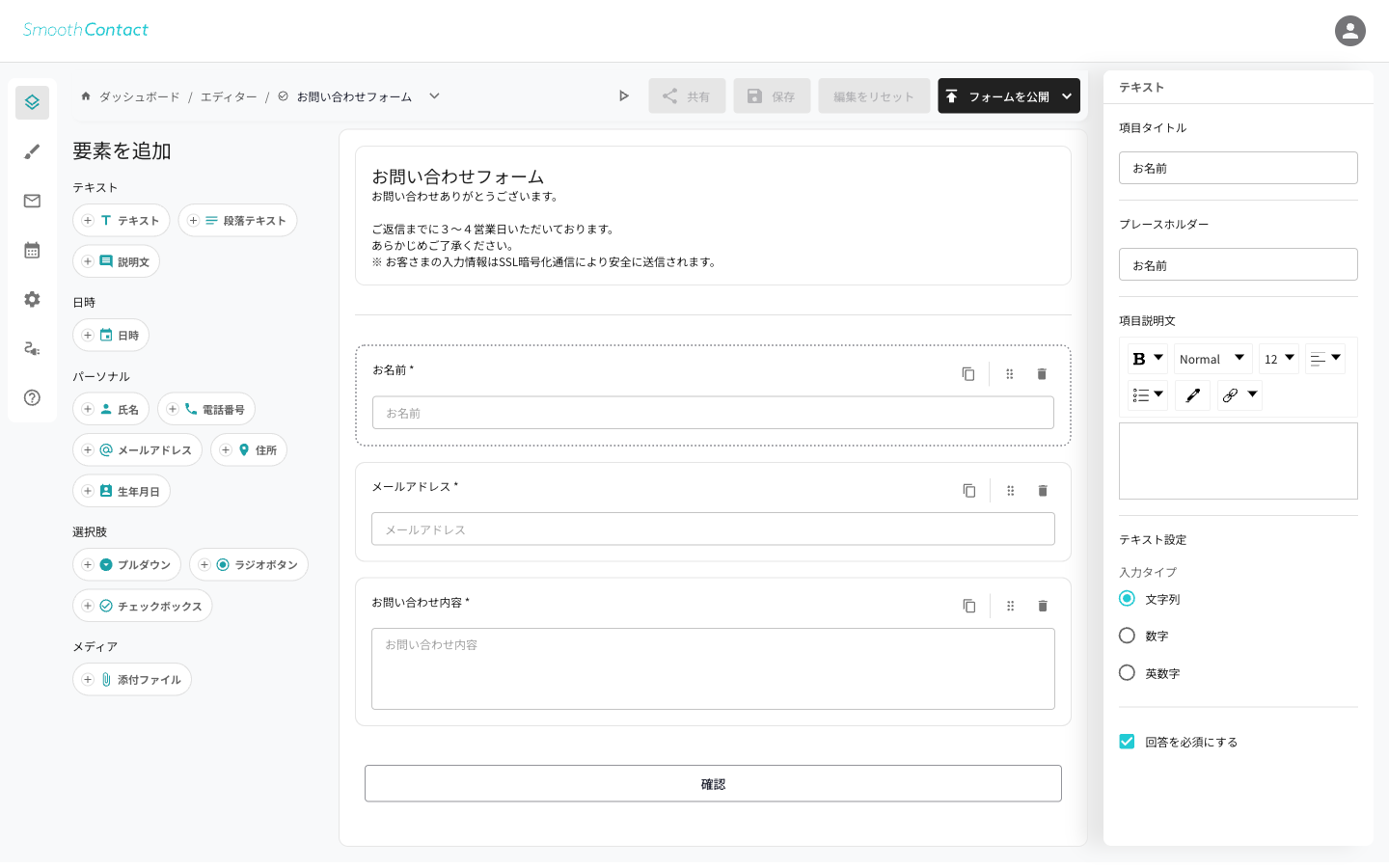Viewport: 1389px width, 868px height.
Task: Go to ダッシュボード breadcrumb
Action: click(x=139, y=97)
